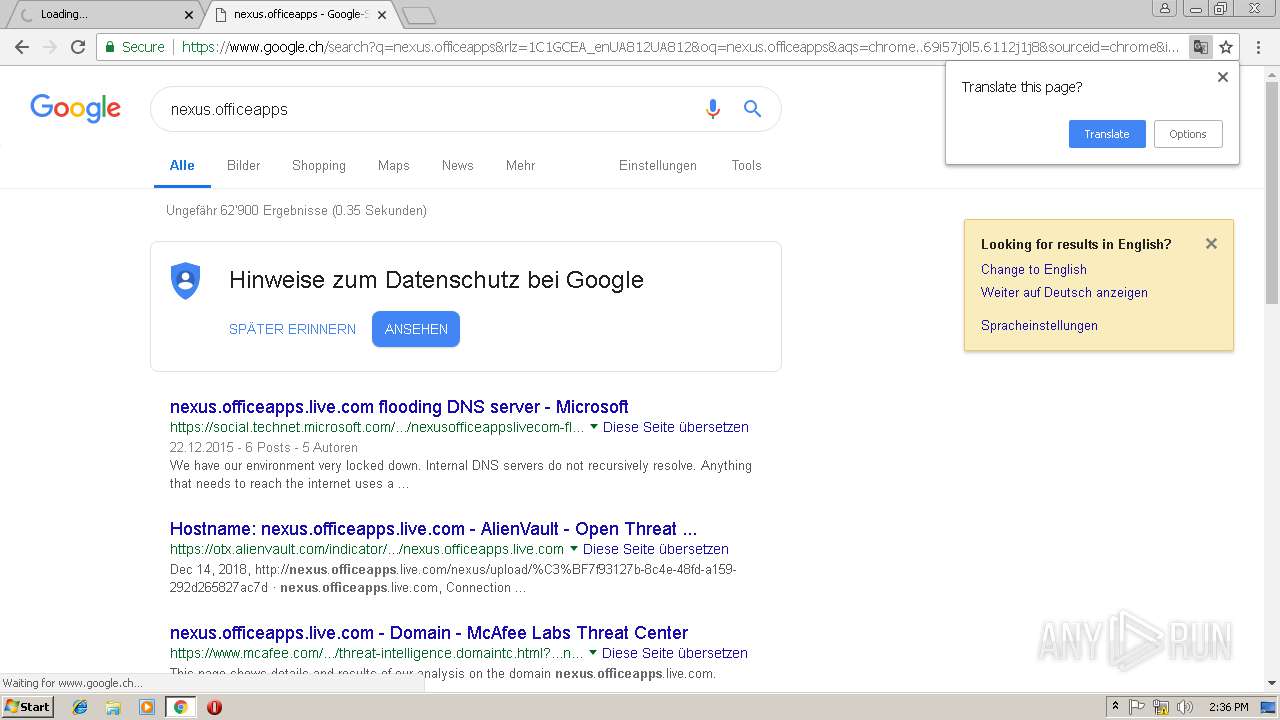Click the Google search magnifier icon
The image size is (1280, 720).
(752, 109)
